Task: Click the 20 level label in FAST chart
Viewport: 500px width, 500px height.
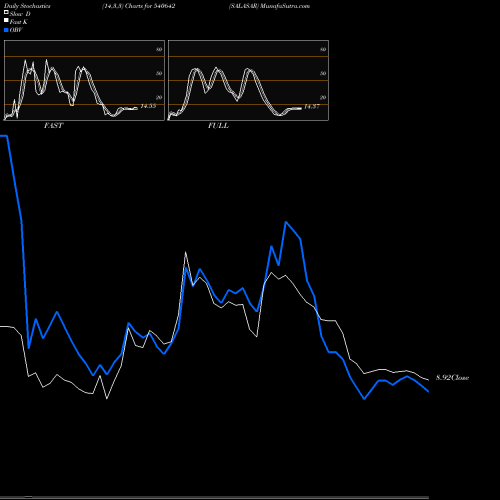Action: pyautogui.click(x=159, y=97)
